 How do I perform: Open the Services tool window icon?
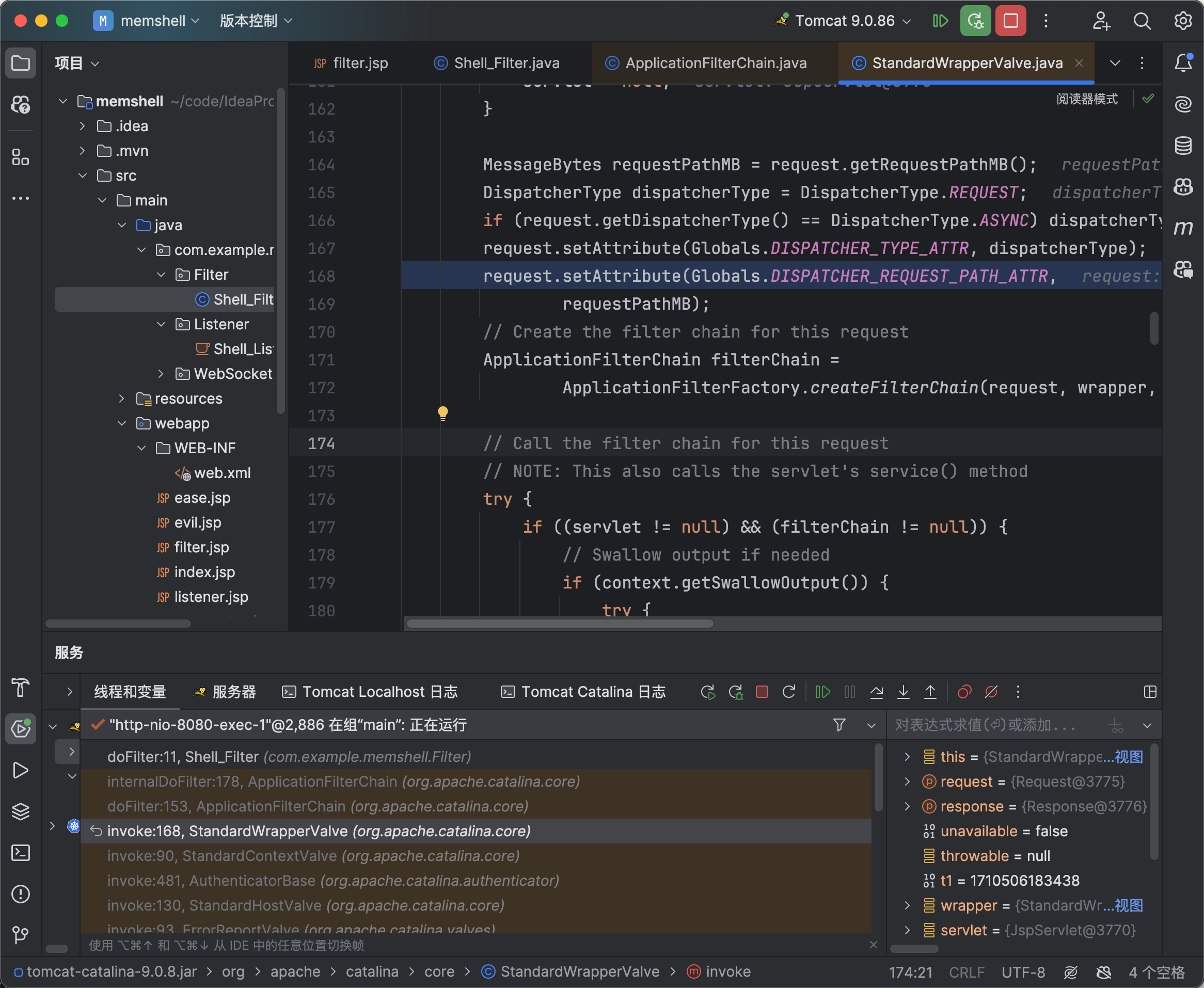click(x=21, y=728)
